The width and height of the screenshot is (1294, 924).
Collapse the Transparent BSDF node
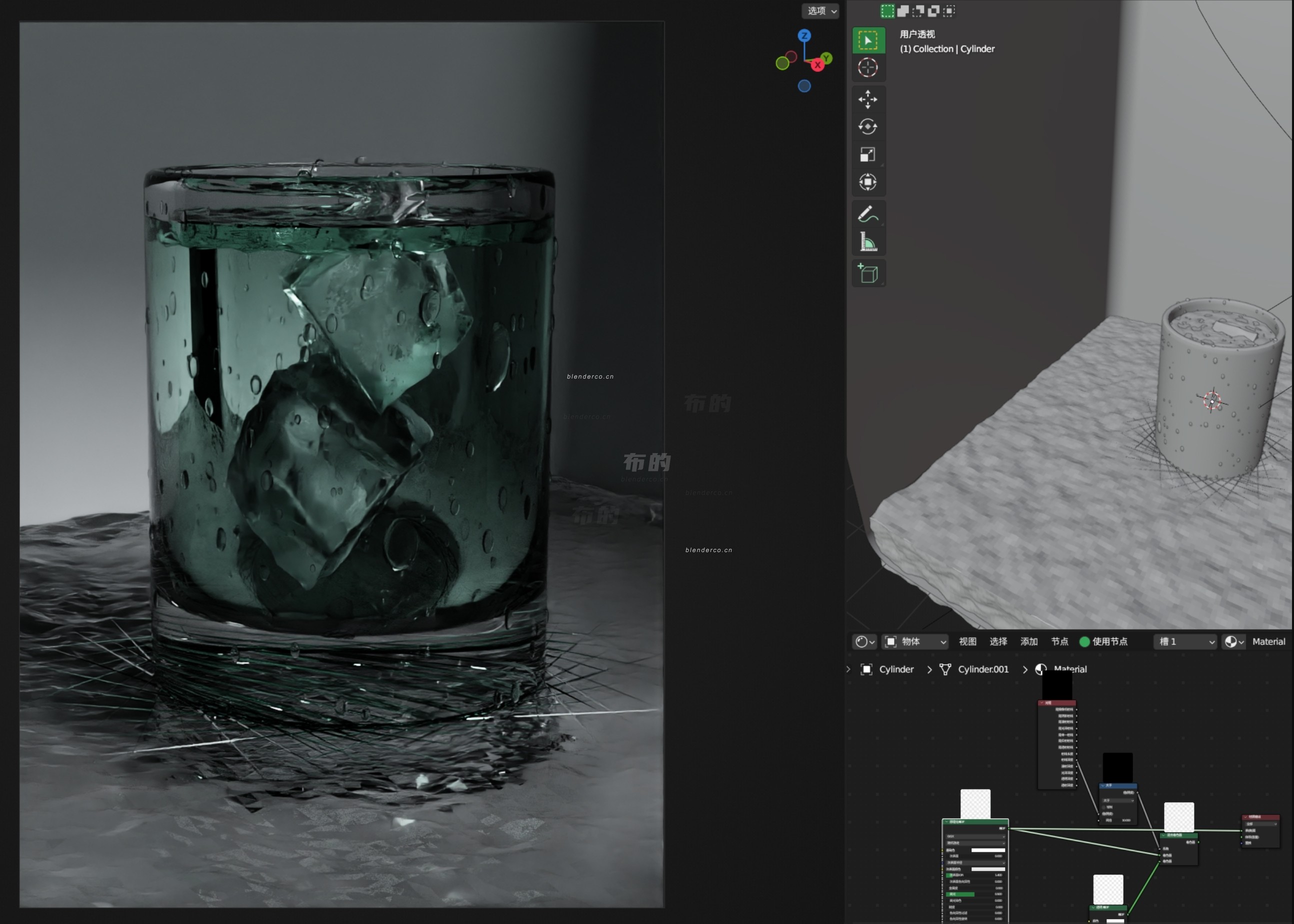1094,907
